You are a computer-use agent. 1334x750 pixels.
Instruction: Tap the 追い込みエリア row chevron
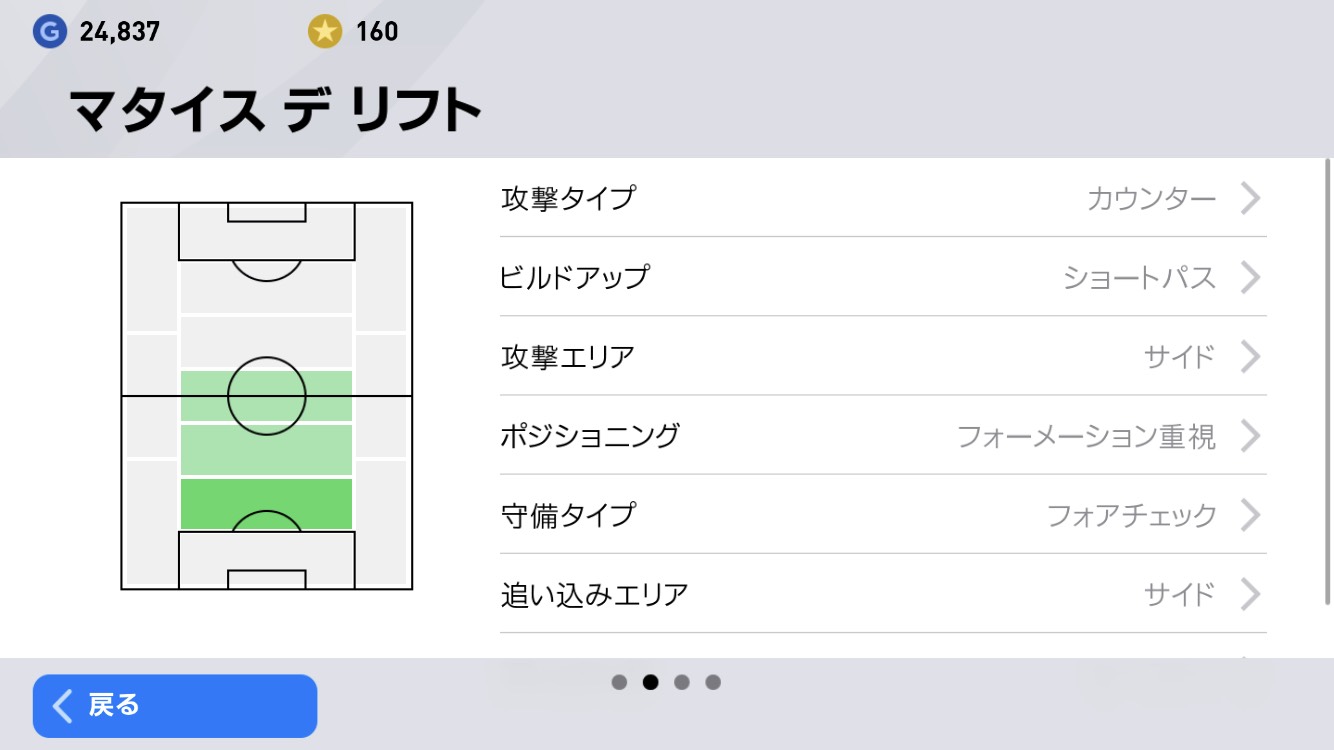coord(1250,594)
